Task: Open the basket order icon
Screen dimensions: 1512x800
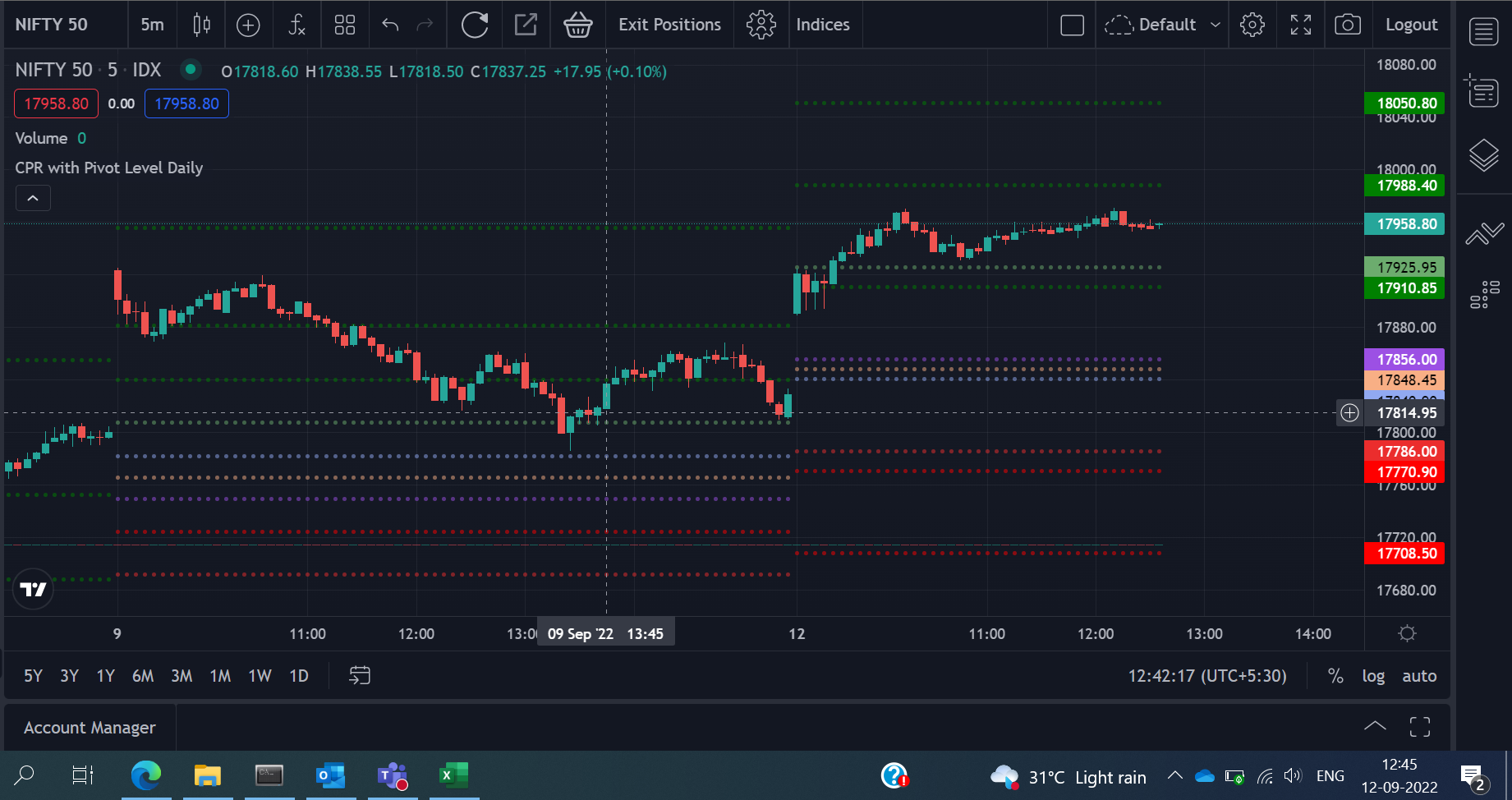Action: [x=578, y=25]
